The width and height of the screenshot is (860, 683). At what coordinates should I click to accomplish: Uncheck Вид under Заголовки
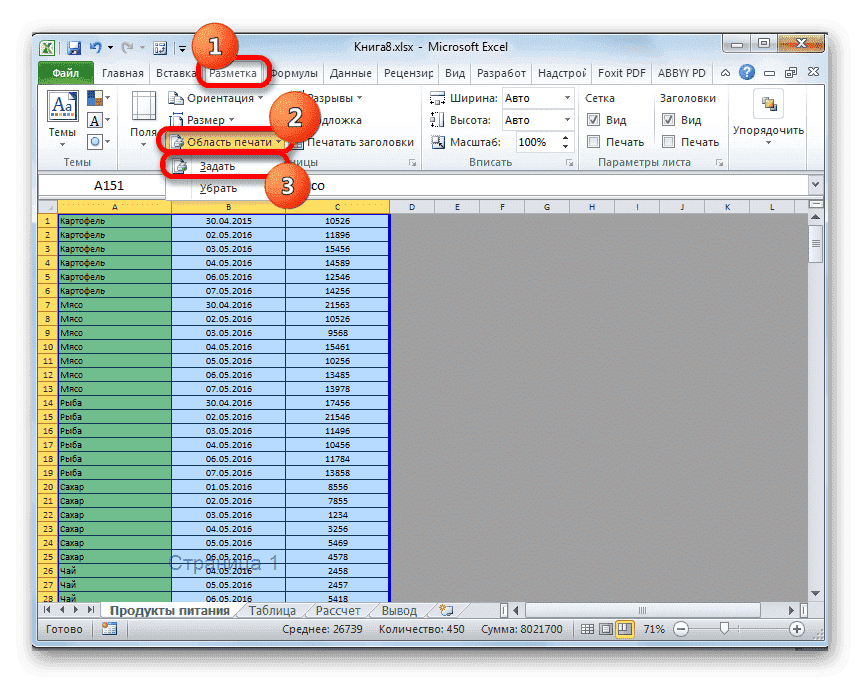pyautogui.click(x=669, y=119)
